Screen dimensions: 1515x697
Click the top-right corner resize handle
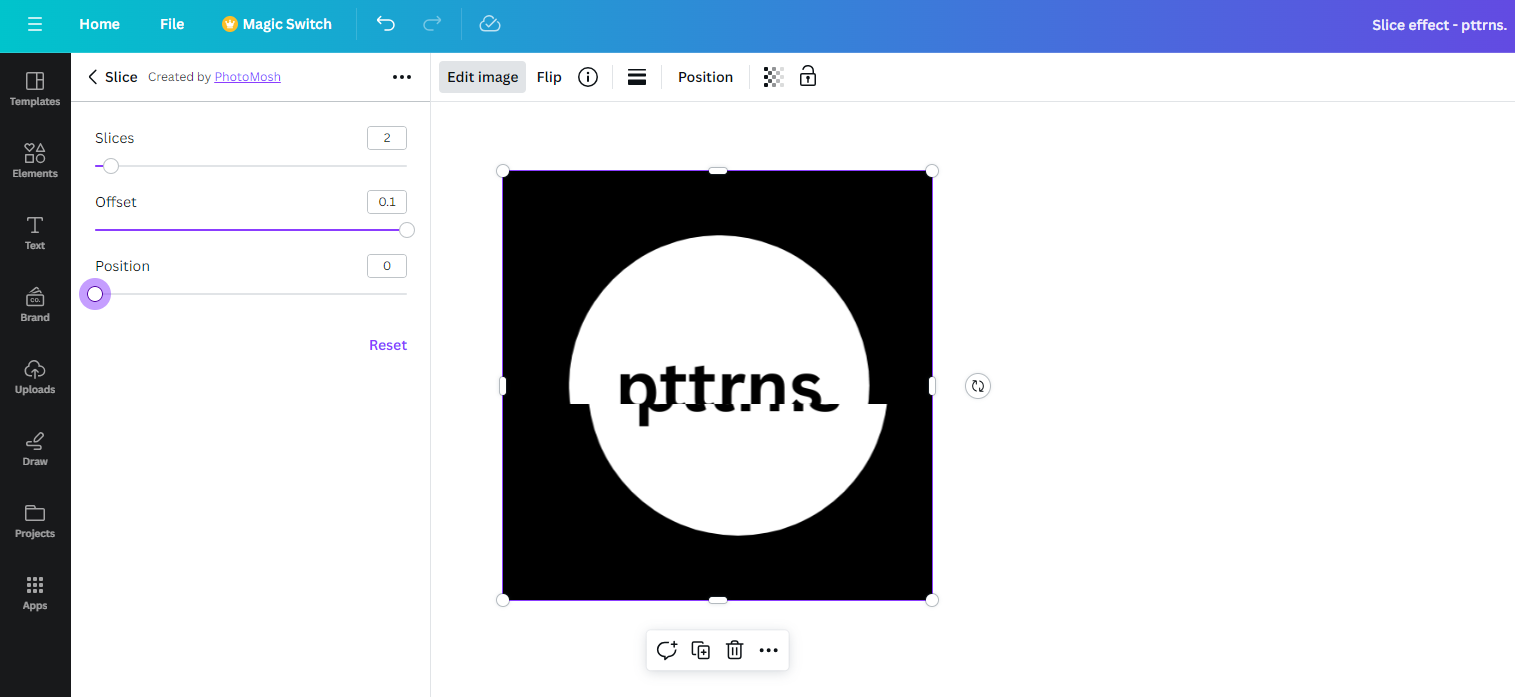(x=932, y=171)
